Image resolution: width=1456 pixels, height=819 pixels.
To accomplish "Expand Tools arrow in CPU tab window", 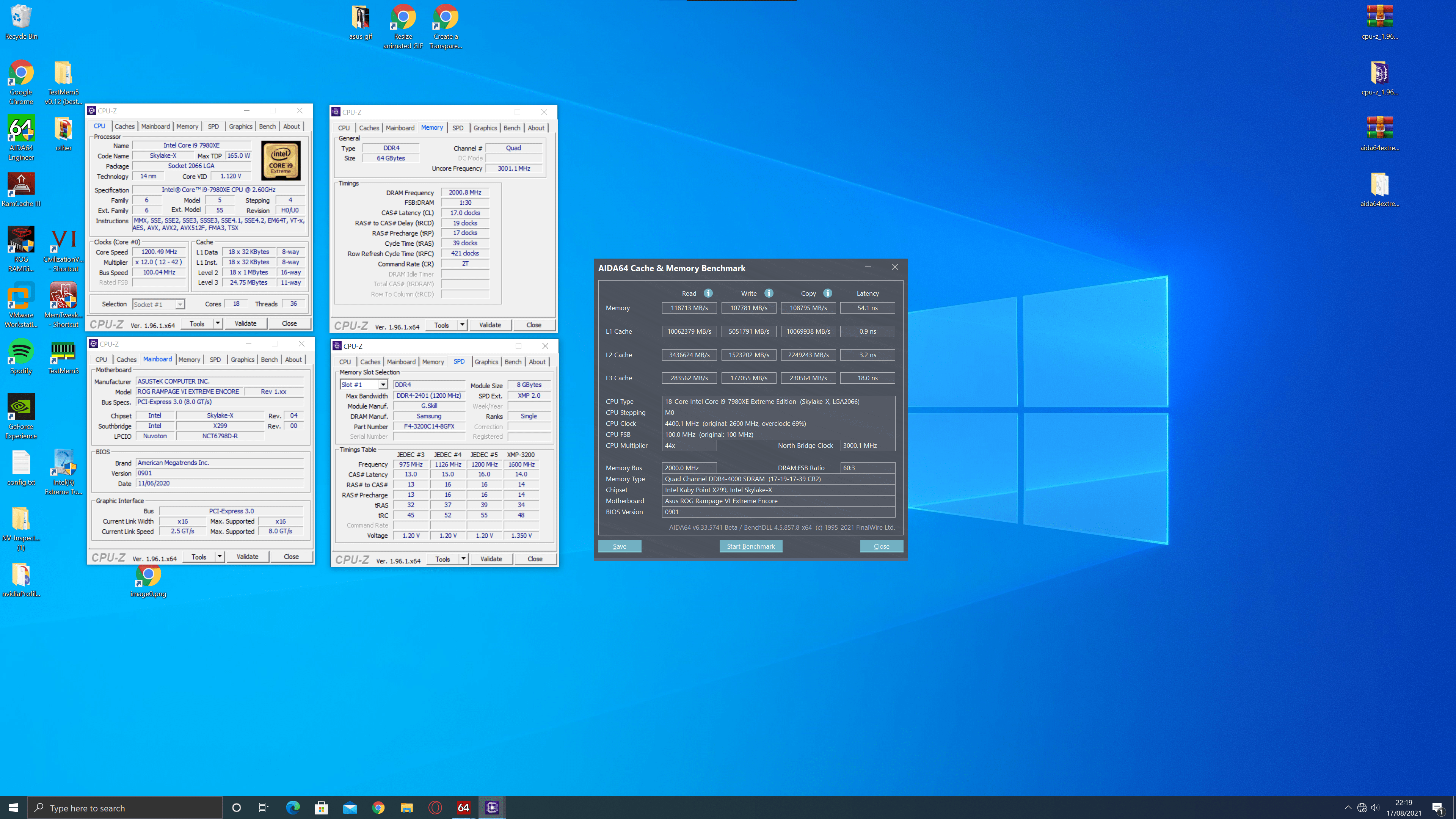I will click(218, 323).
